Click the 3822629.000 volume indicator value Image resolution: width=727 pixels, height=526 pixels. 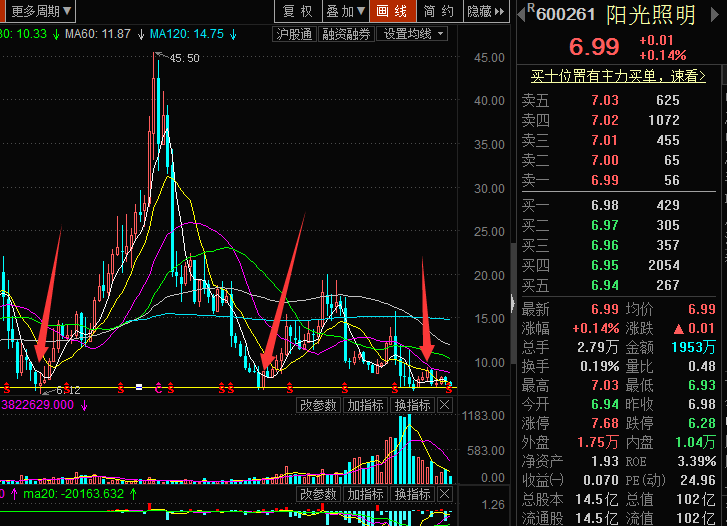coord(38,405)
